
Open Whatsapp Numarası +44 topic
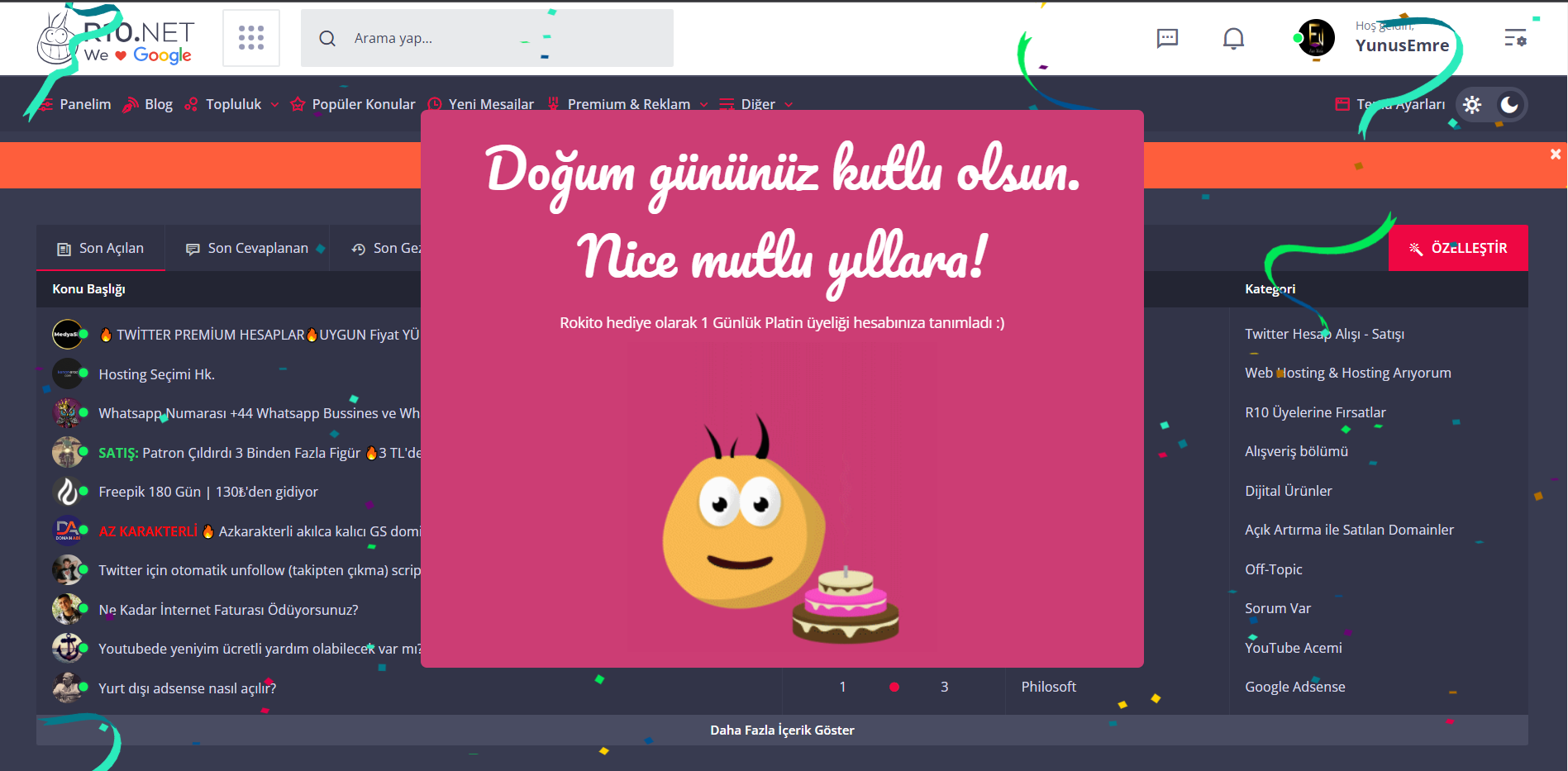(x=260, y=413)
